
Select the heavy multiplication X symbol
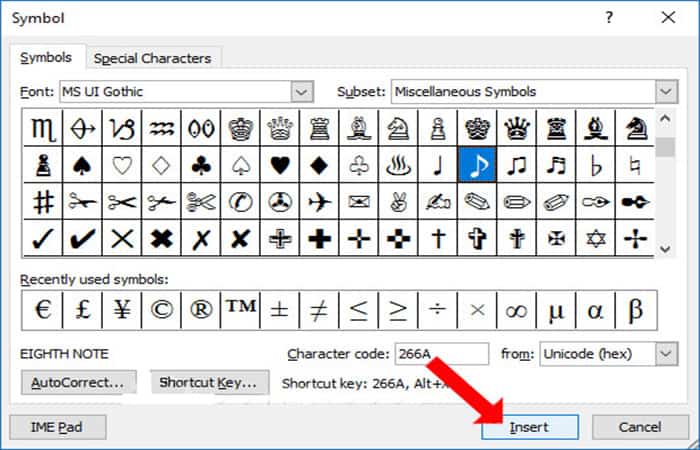161,238
